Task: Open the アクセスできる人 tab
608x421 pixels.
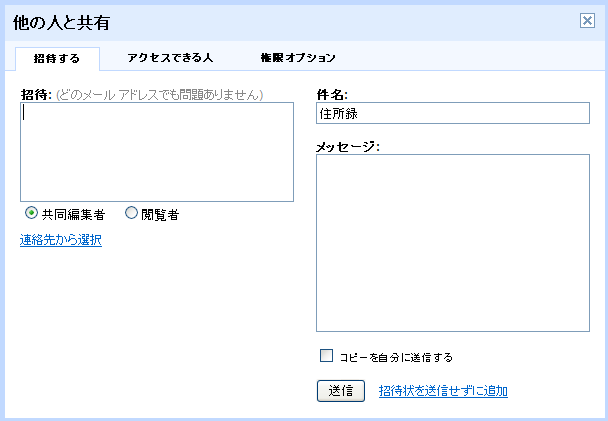Action: coord(170,58)
